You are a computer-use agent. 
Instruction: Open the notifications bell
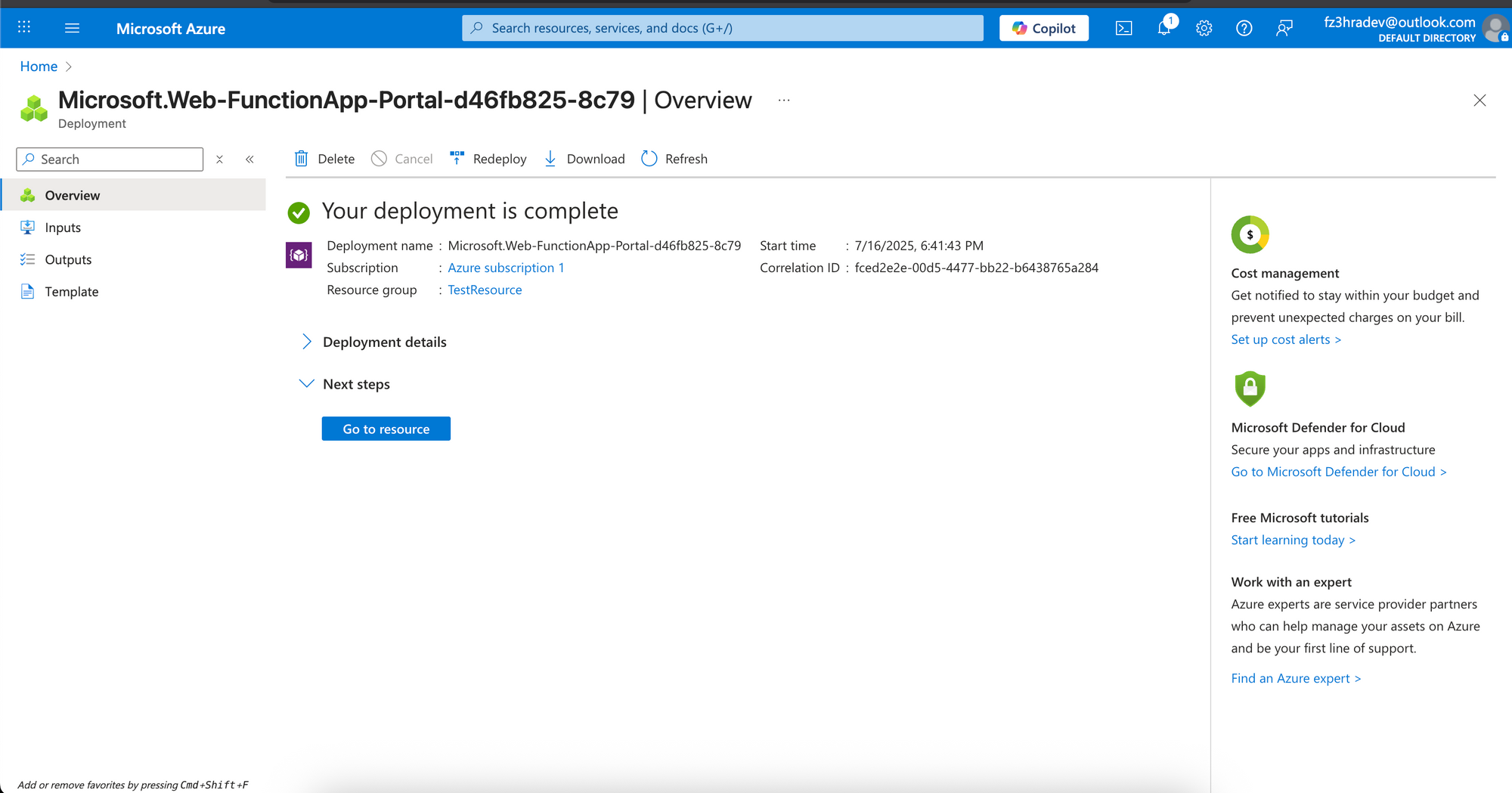[1165, 28]
